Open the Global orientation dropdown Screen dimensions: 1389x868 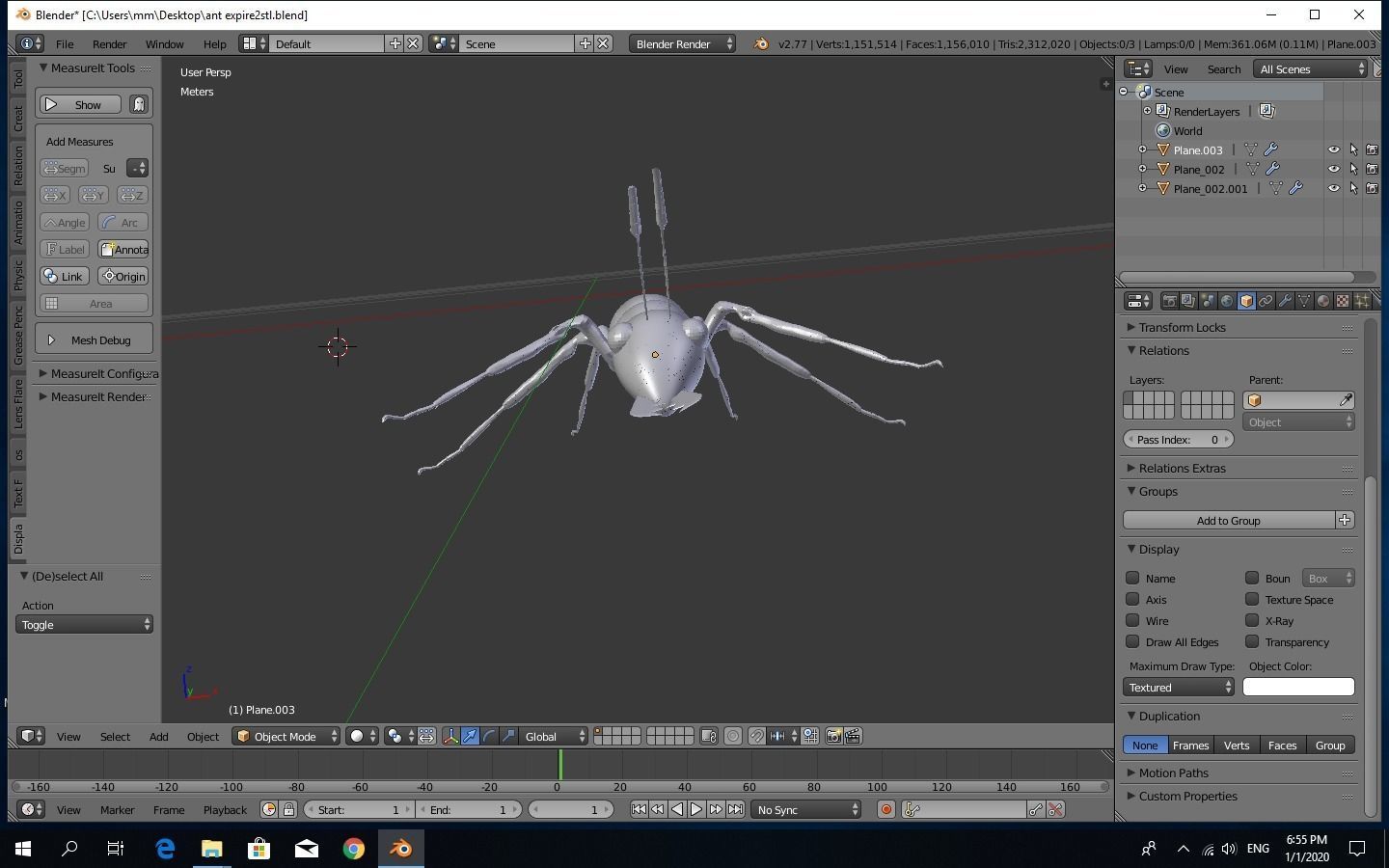click(x=554, y=737)
